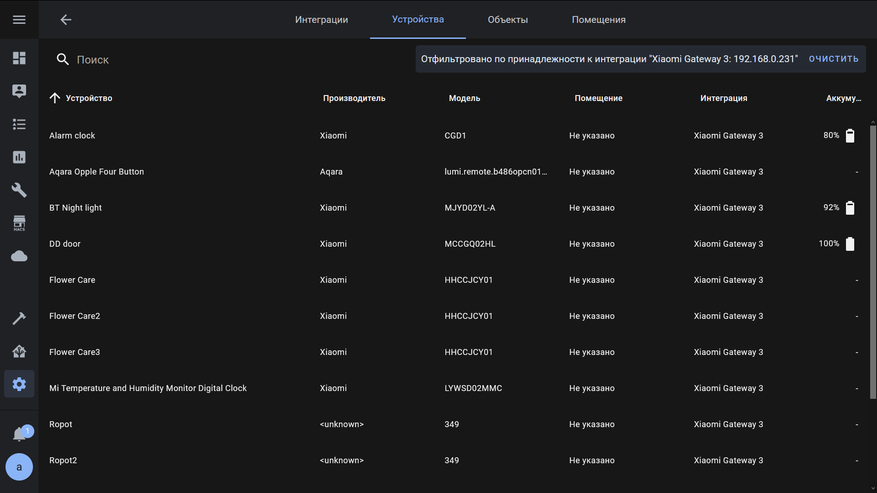
Task: Open the Ropot device row
Action: pos(452,424)
